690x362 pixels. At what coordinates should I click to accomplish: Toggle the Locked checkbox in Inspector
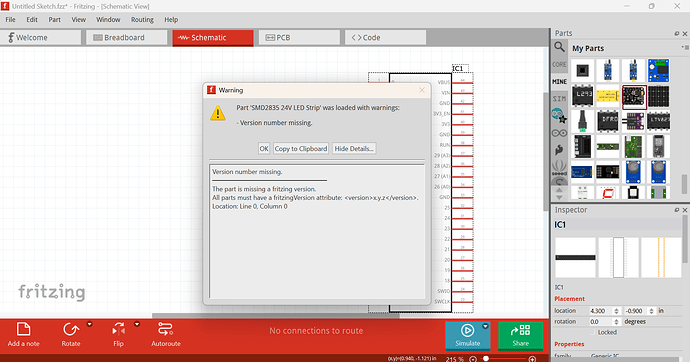(592, 333)
